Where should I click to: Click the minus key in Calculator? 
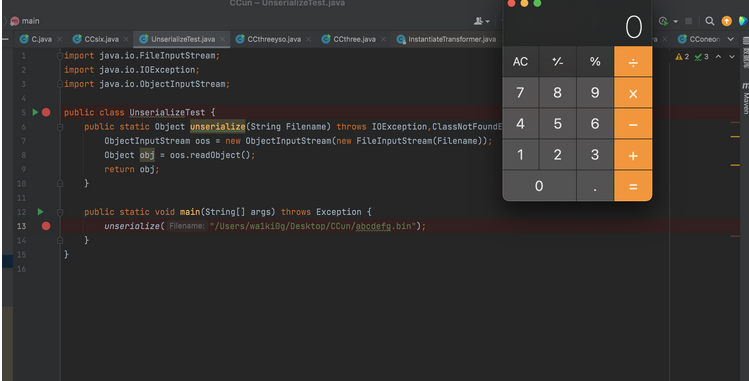point(633,124)
